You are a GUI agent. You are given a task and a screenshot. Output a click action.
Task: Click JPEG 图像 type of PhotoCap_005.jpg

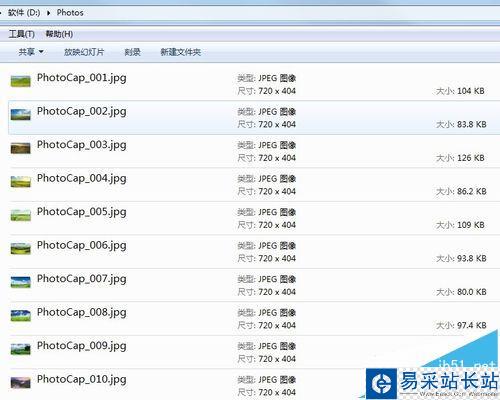pyautogui.click(x=277, y=212)
